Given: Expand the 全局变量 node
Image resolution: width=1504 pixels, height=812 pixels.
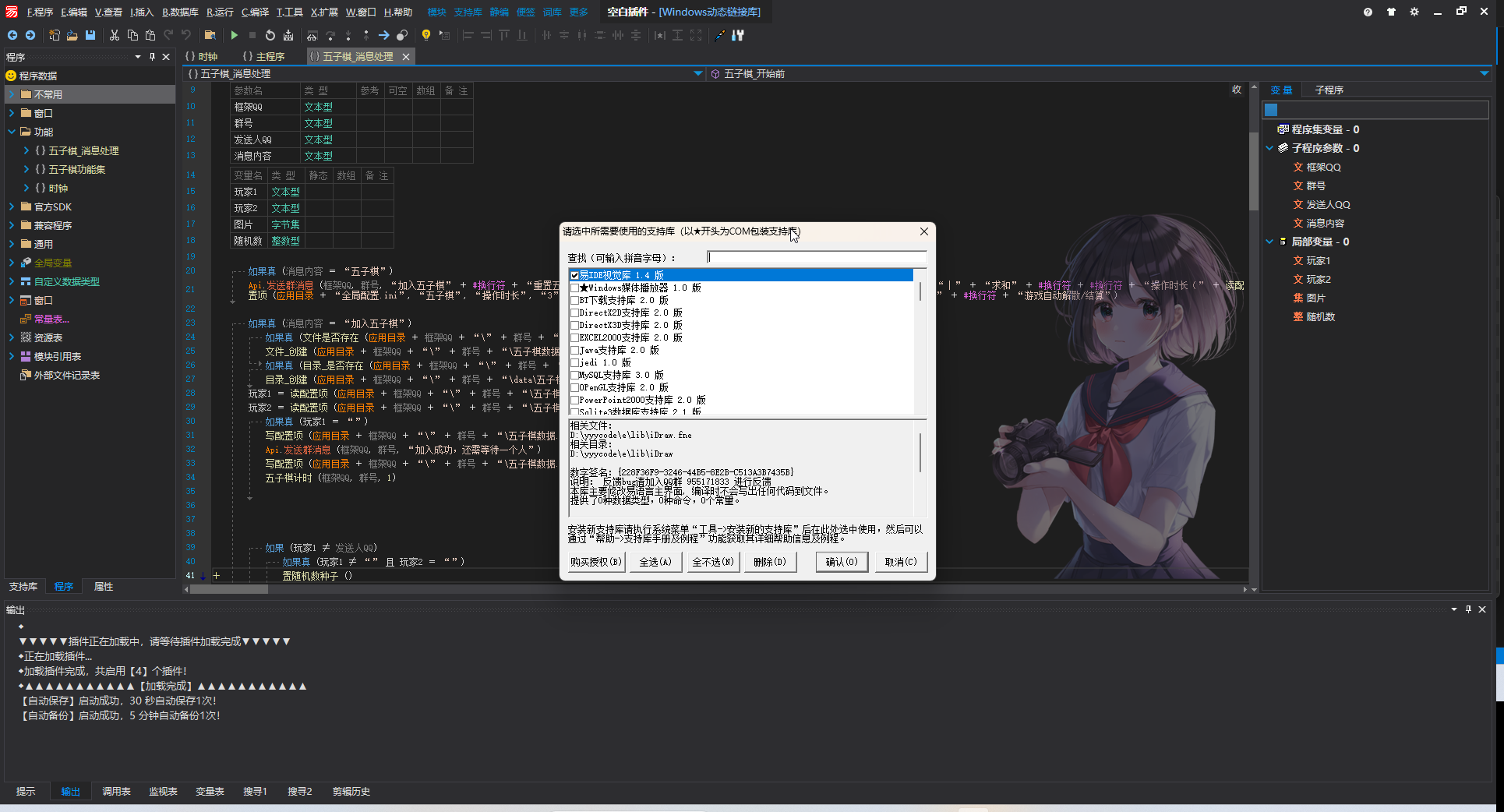Looking at the screenshot, I should [x=12, y=263].
